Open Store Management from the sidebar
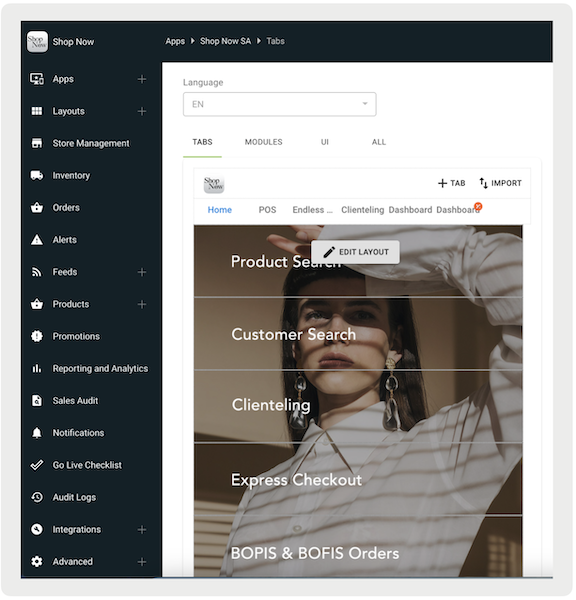The image size is (576, 600). tap(91, 143)
